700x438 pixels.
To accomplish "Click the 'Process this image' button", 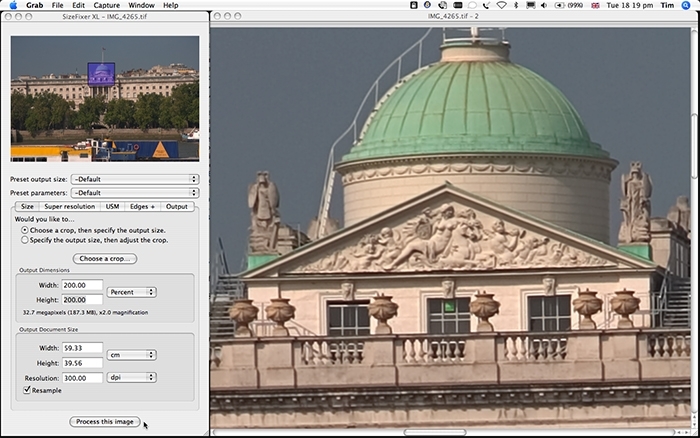I will click(x=104, y=422).
